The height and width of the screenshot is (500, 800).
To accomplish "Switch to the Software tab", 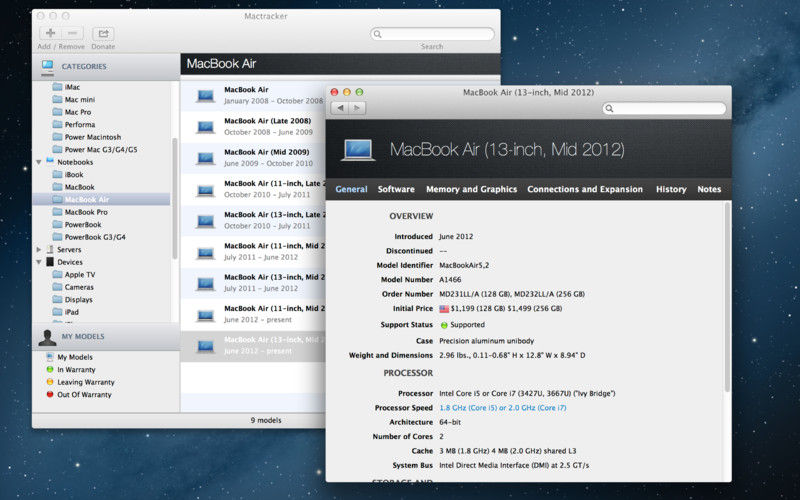I will tap(396, 189).
